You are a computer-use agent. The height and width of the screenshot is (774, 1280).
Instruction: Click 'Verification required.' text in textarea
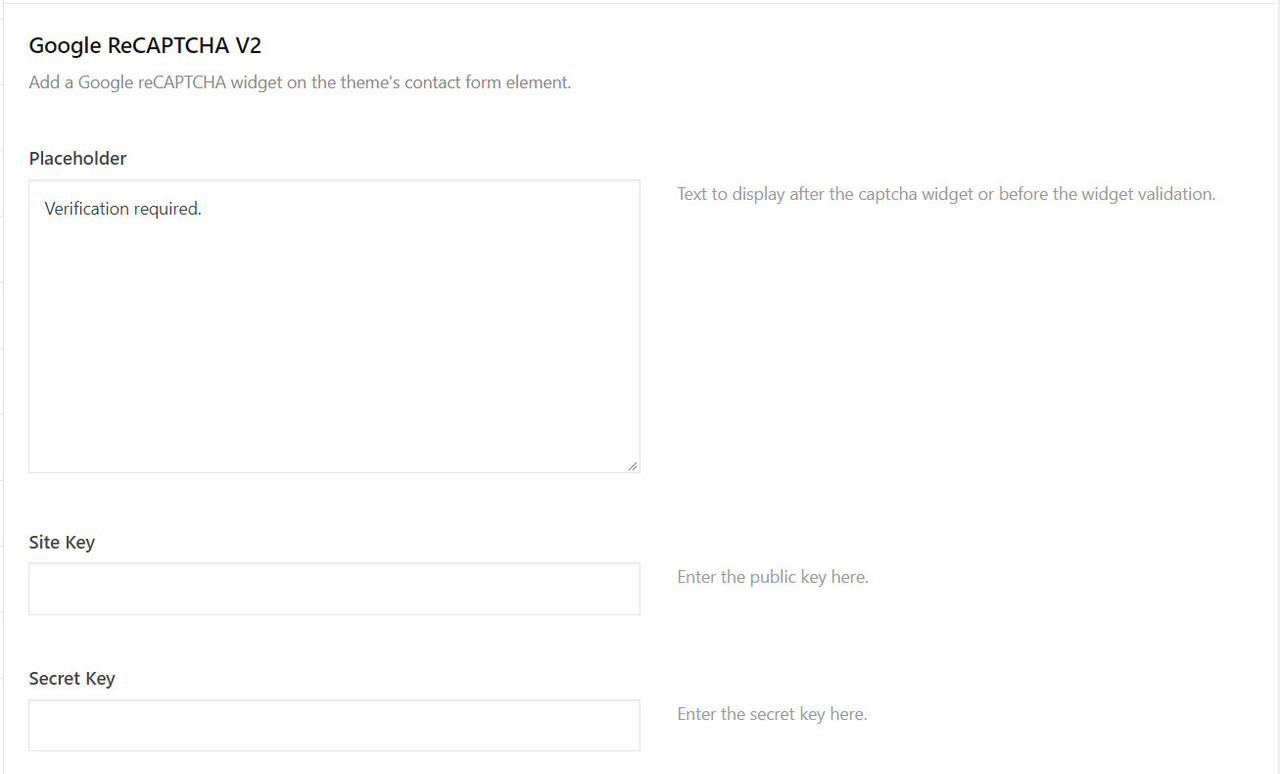123,209
